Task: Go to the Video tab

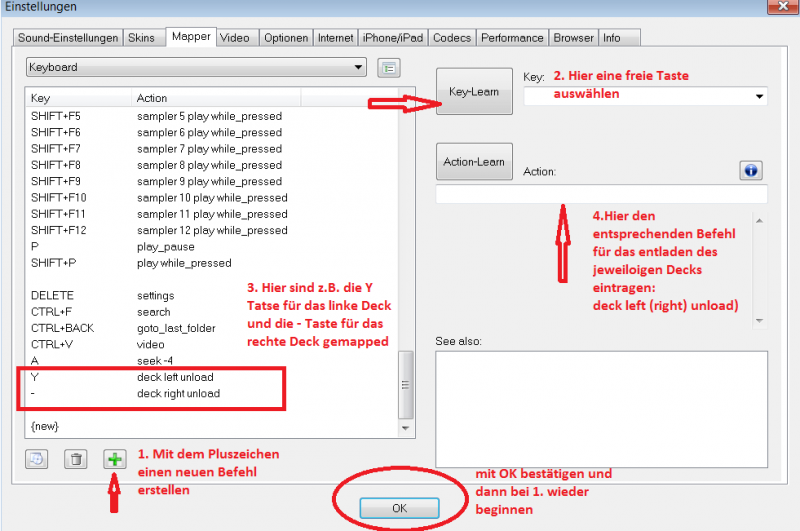Action: (235, 38)
